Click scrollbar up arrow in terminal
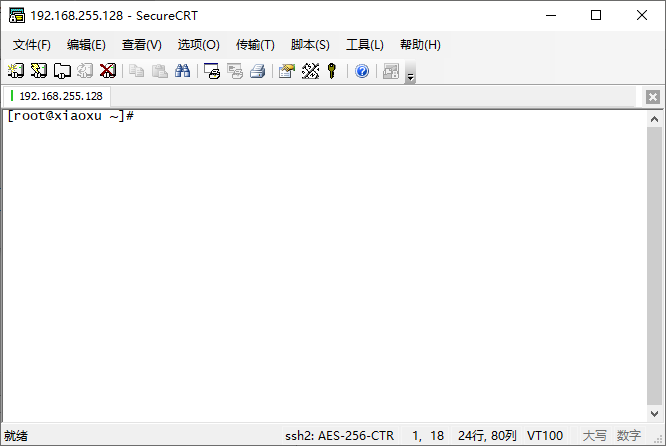The height and width of the screenshot is (446, 666). point(654,119)
